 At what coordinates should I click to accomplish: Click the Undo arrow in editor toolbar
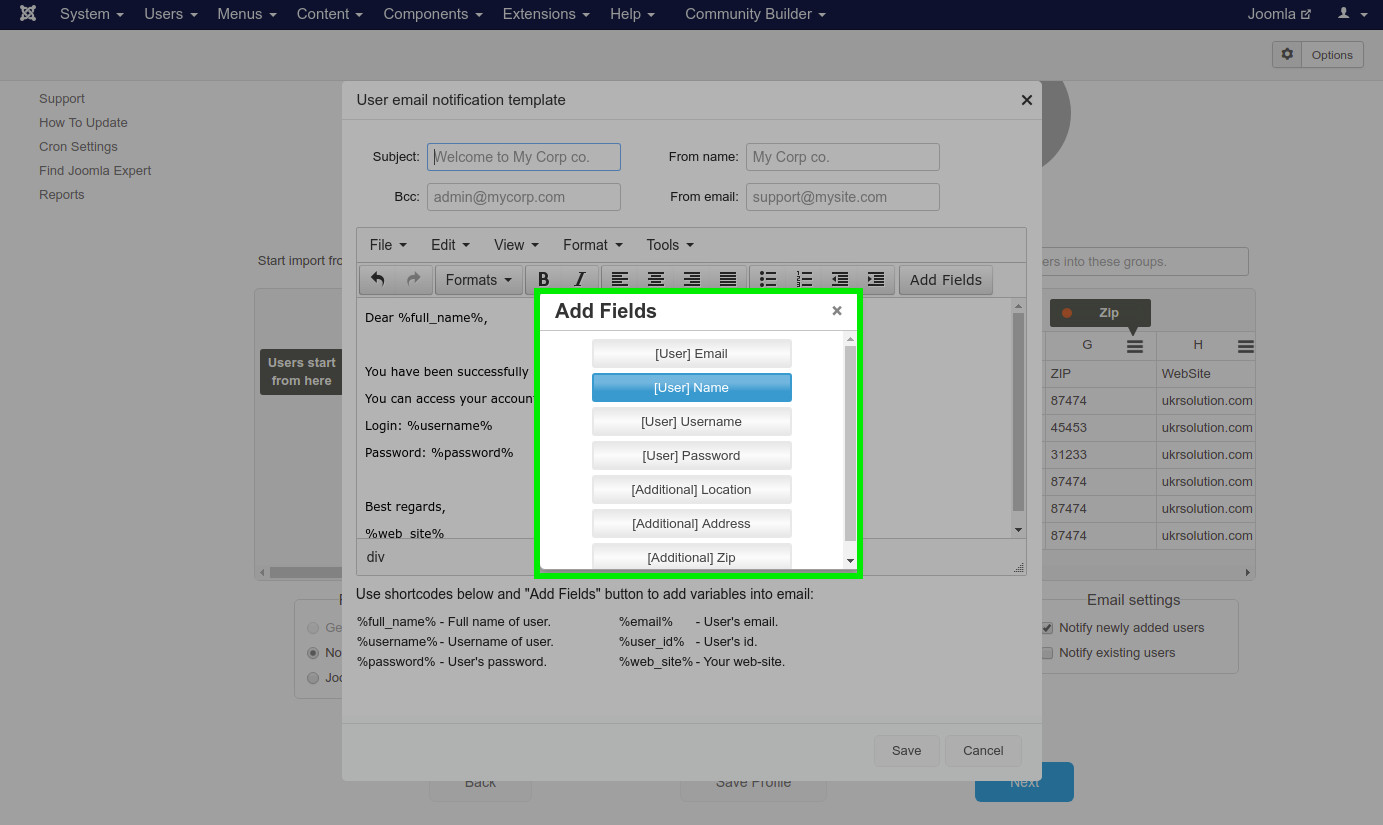click(377, 280)
